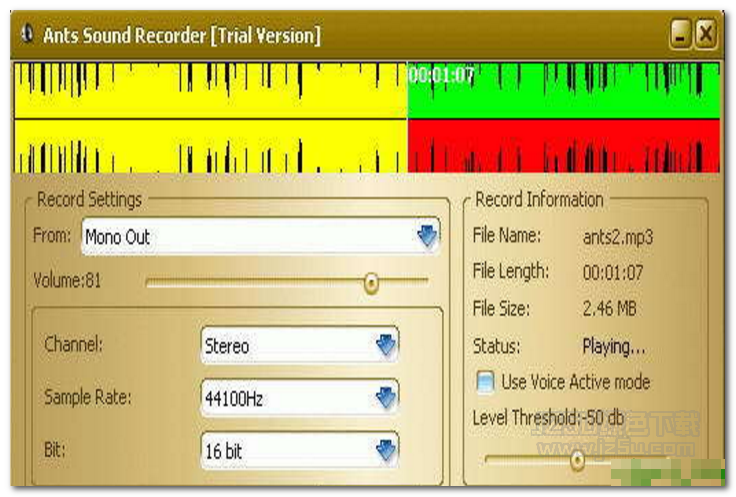736x497 pixels.
Task: Enable the Use Voice Active mode checkbox
Action: pos(485,382)
